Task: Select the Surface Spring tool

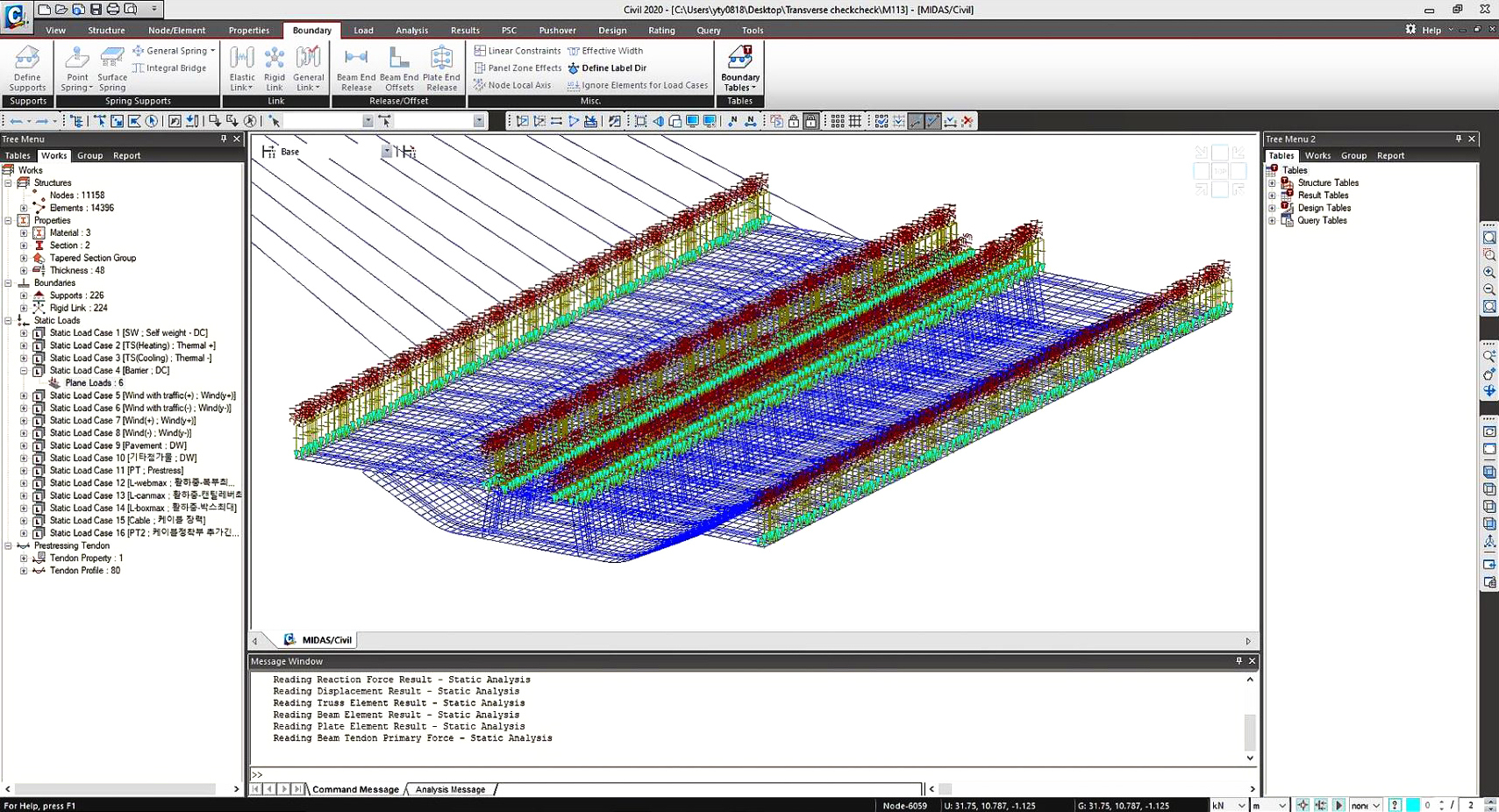Action: [x=111, y=68]
